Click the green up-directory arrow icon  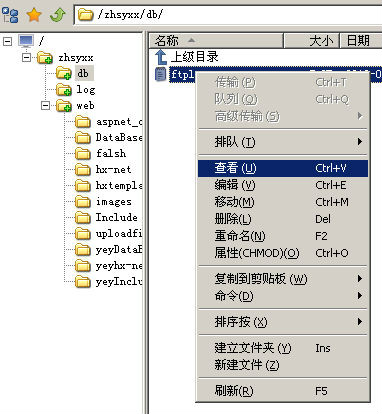point(58,15)
